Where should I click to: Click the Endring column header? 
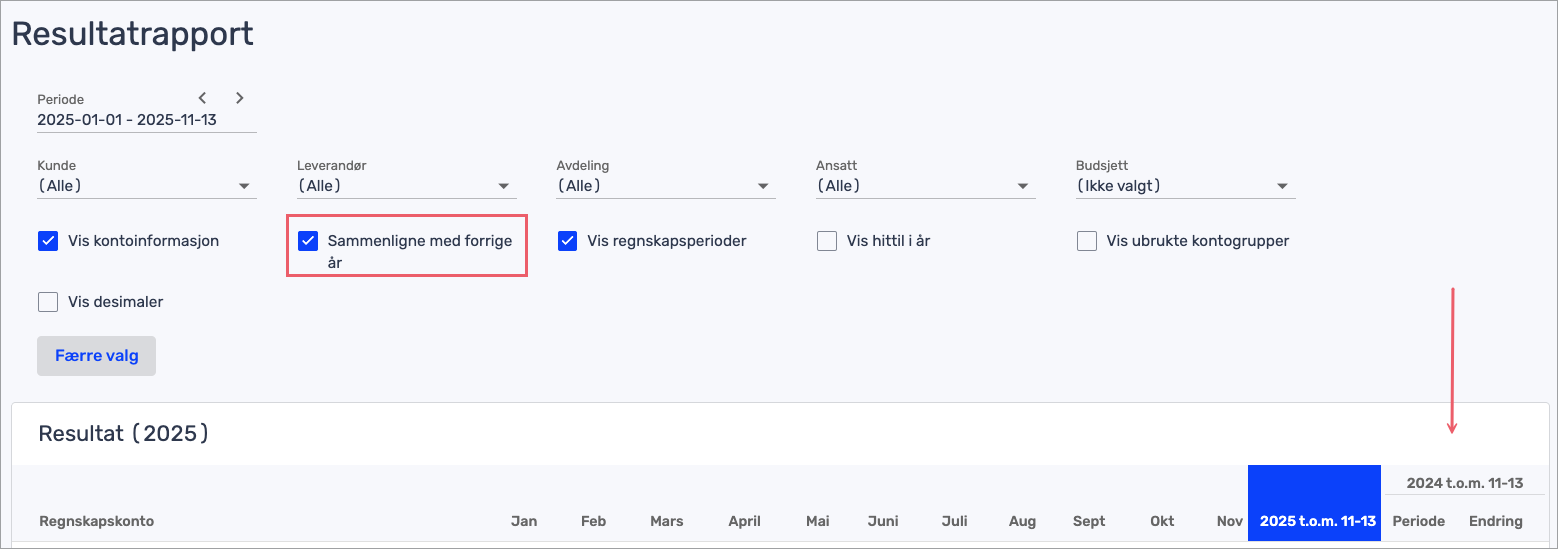[x=1495, y=521]
